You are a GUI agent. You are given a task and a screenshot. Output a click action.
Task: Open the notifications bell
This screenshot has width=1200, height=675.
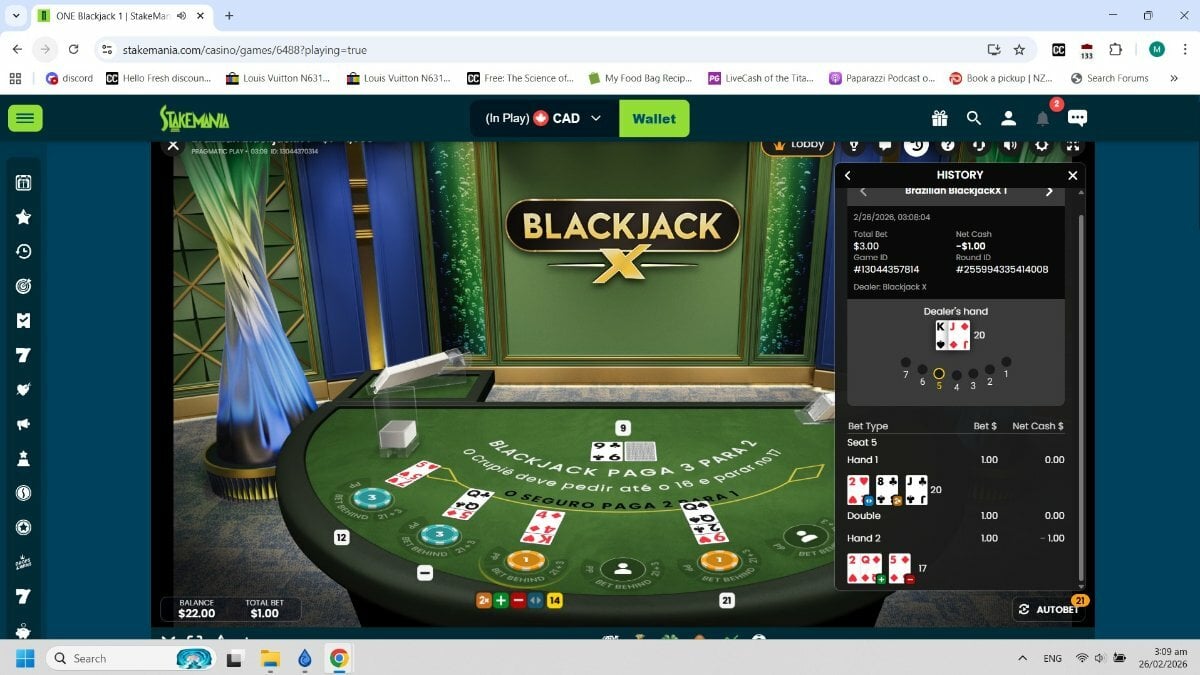click(1042, 118)
